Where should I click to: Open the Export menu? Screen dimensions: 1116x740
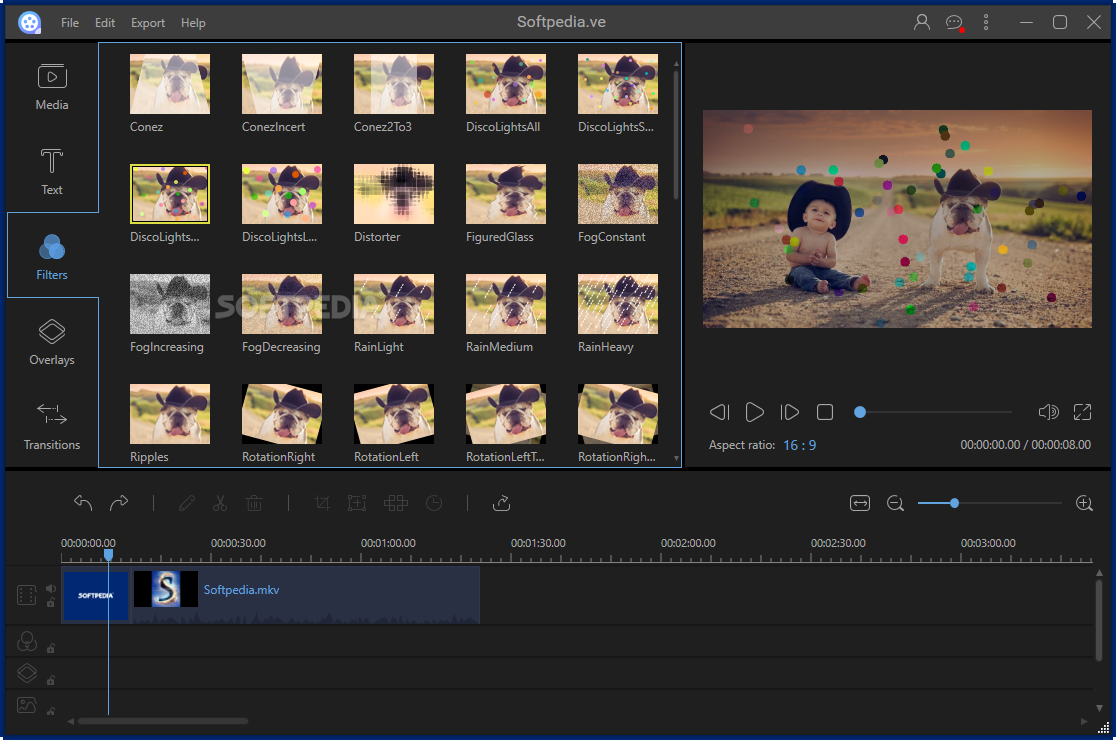[148, 23]
